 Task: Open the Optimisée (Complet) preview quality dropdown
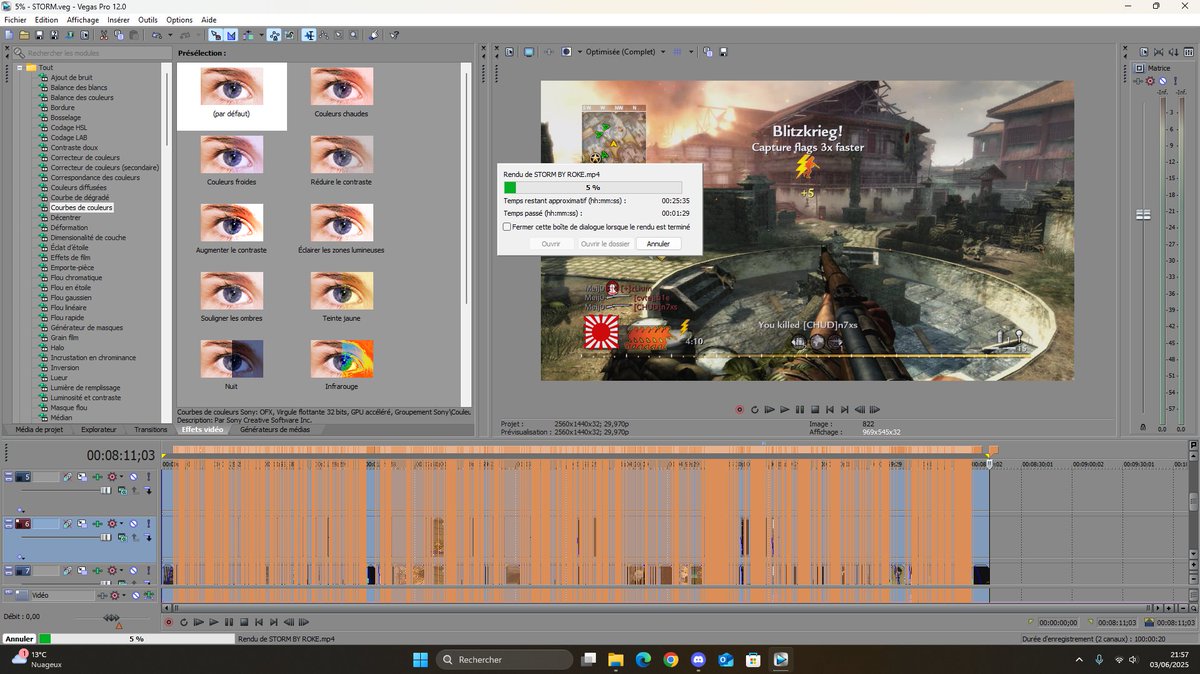[x=663, y=52]
